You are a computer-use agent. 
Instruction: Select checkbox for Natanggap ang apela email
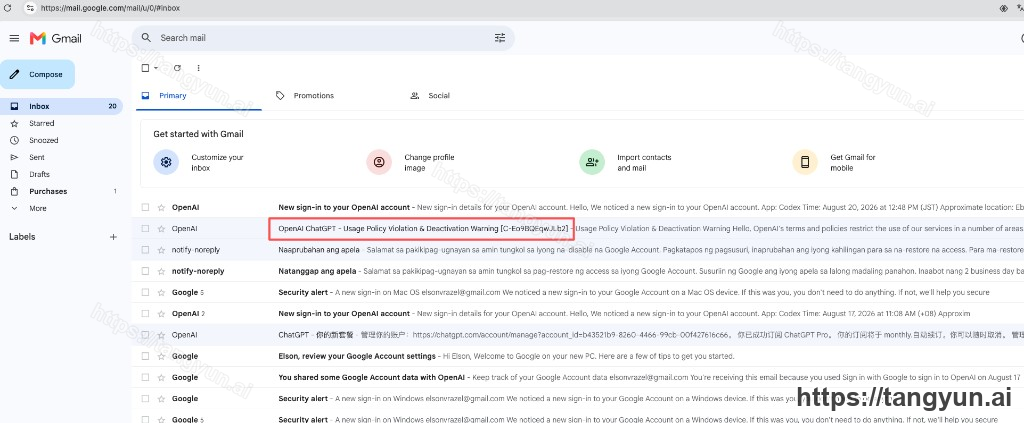pyautogui.click(x=145, y=271)
